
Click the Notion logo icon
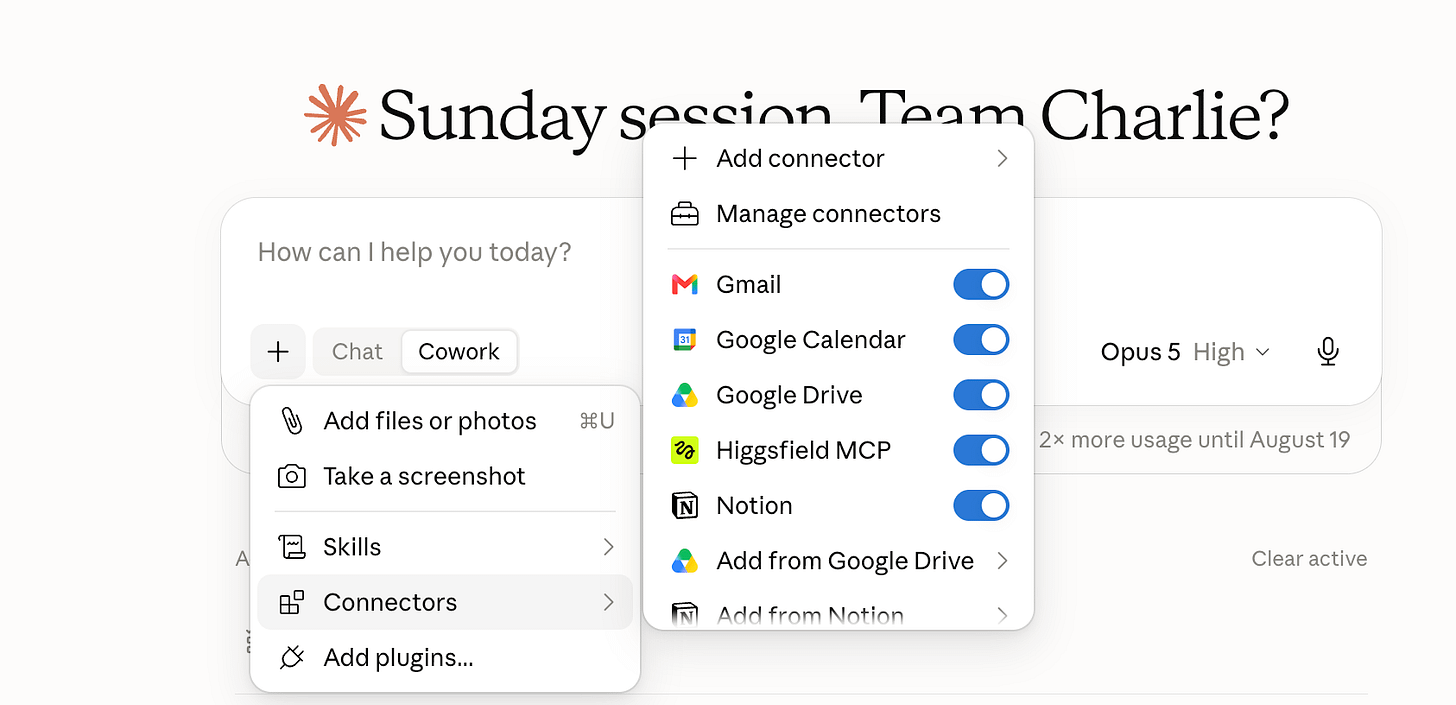684,505
